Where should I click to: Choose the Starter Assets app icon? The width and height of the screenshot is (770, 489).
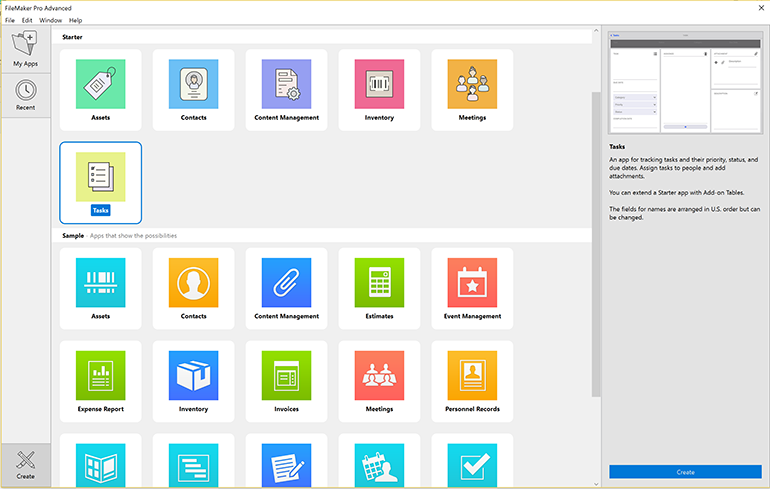[101, 84]
